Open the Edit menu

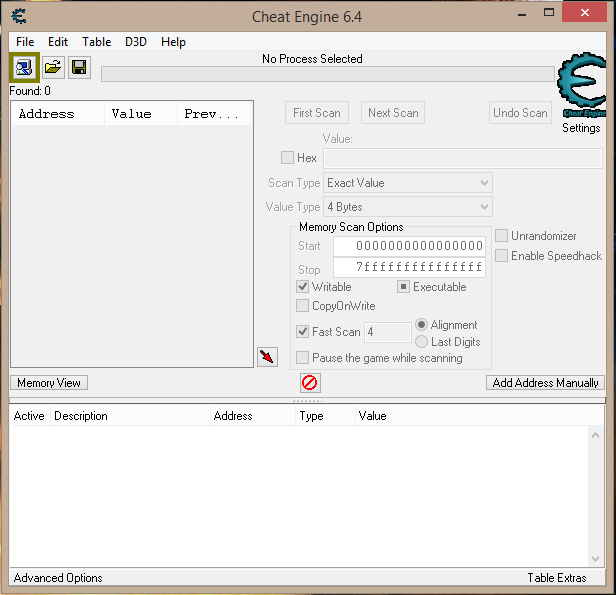point(58,42)
